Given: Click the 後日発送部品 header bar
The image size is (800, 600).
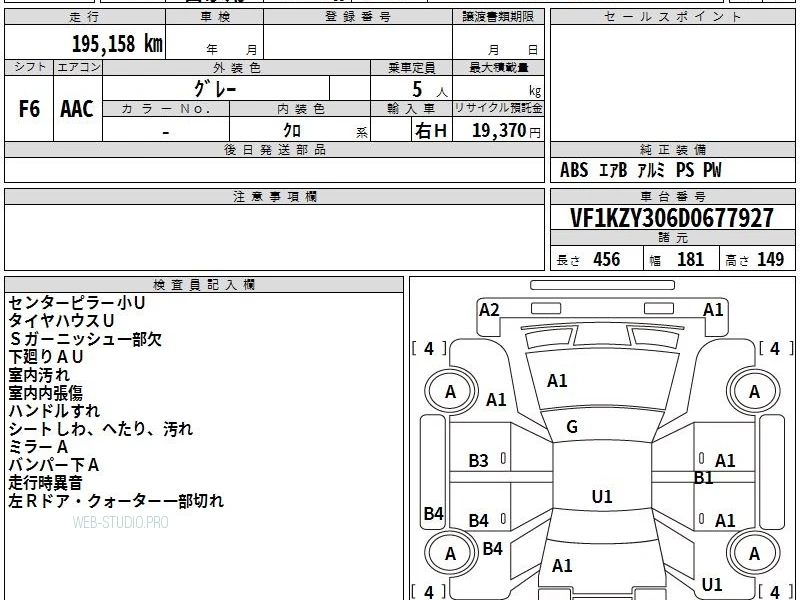Looking at the screenshot, I should [x=274, y=149].
